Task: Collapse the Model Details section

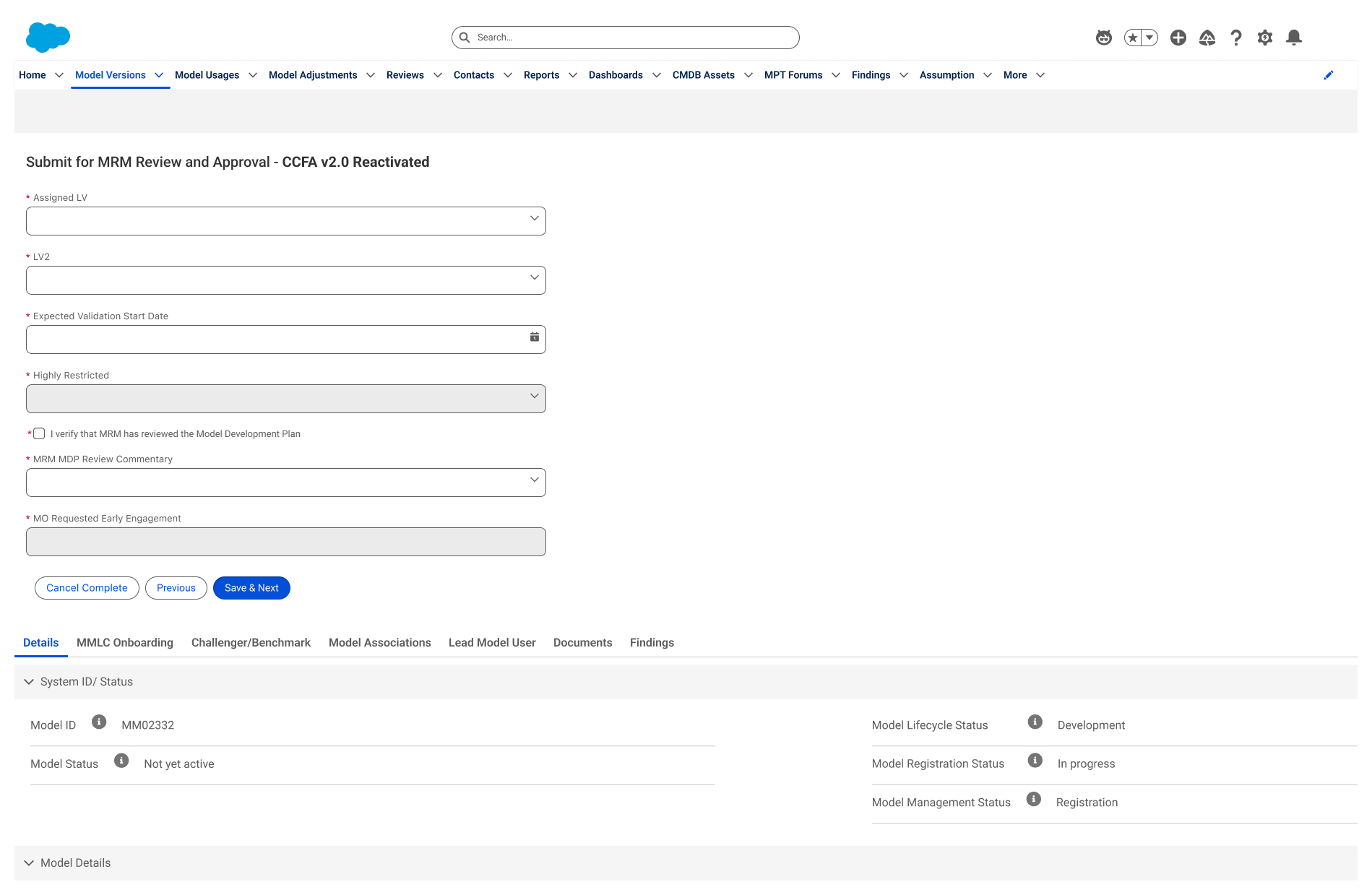Action: tap(29, 863)
